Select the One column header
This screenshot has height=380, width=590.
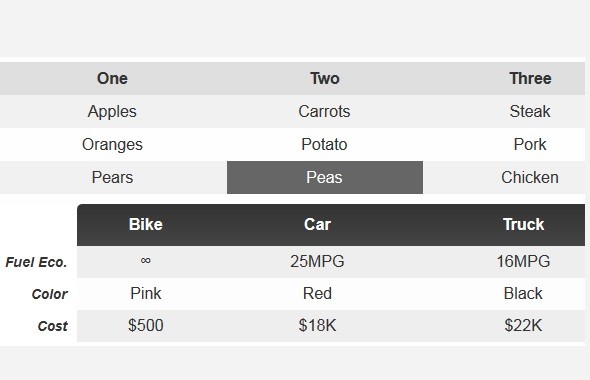(112, 78)
